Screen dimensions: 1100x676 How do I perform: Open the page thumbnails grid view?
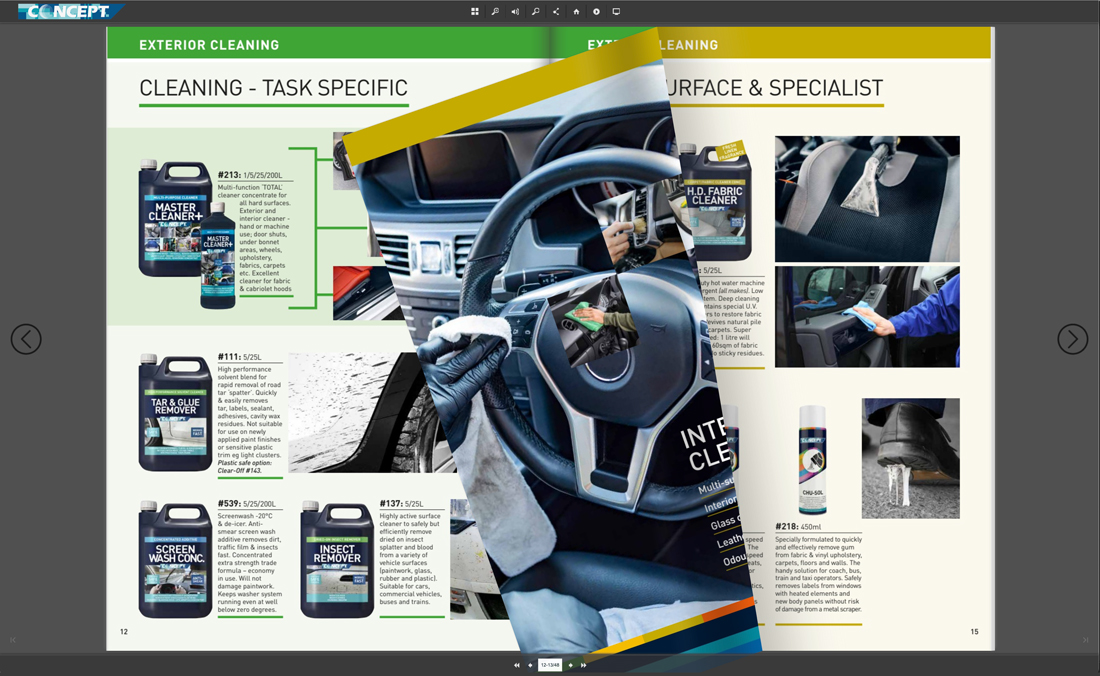(475, 11)
